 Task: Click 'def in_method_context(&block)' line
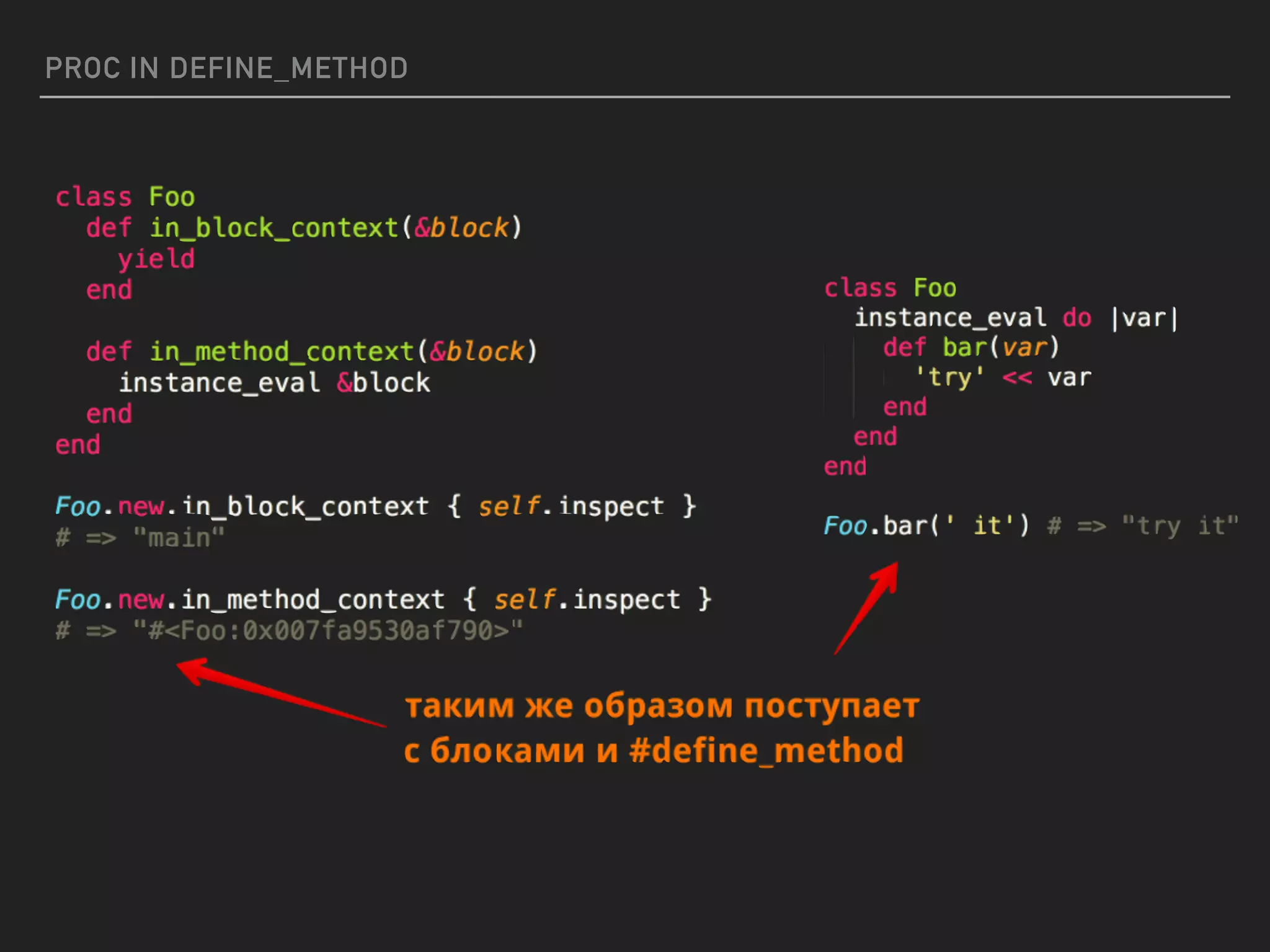click(311, 352)
